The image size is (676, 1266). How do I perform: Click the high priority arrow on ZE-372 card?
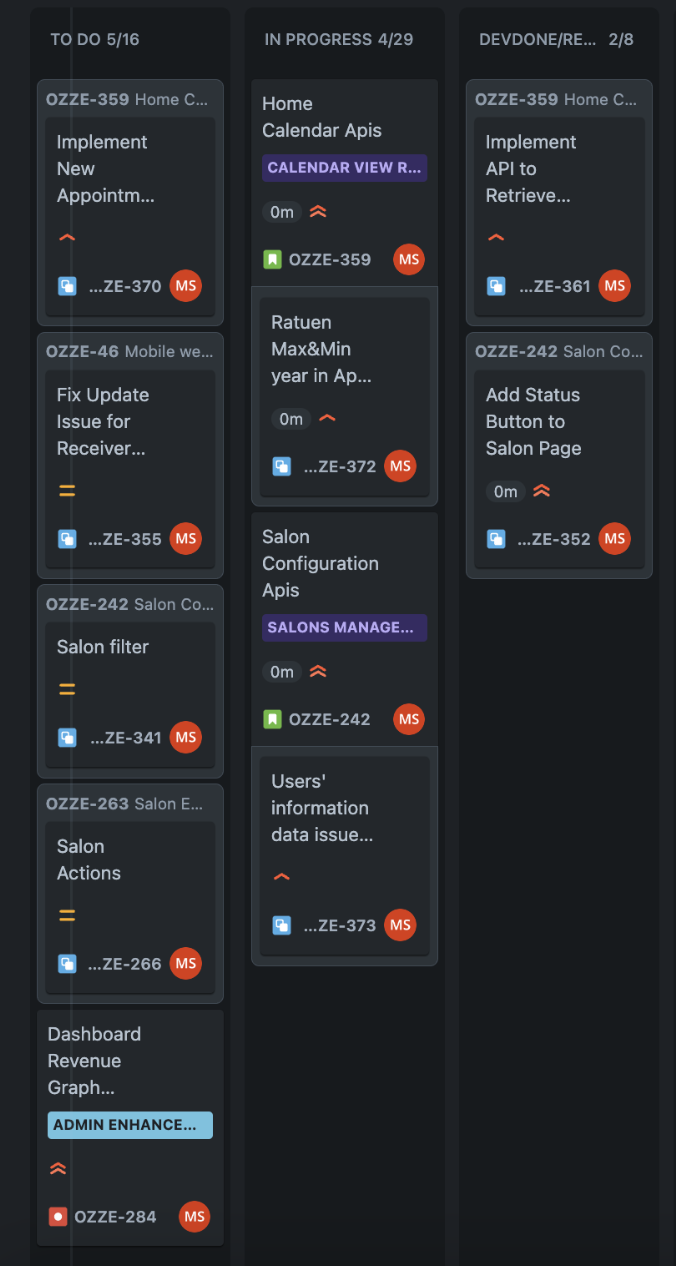(327, 419)
